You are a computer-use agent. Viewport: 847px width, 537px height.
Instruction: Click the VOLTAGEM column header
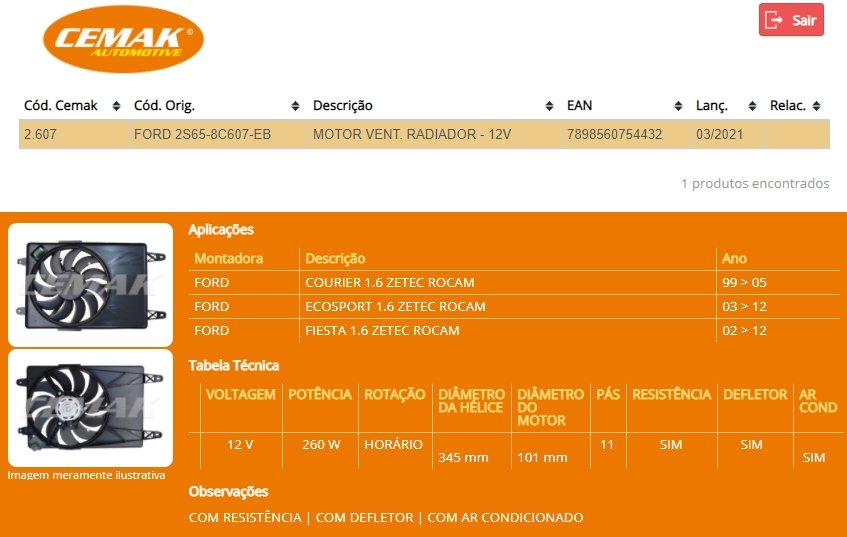coord(240,394)
